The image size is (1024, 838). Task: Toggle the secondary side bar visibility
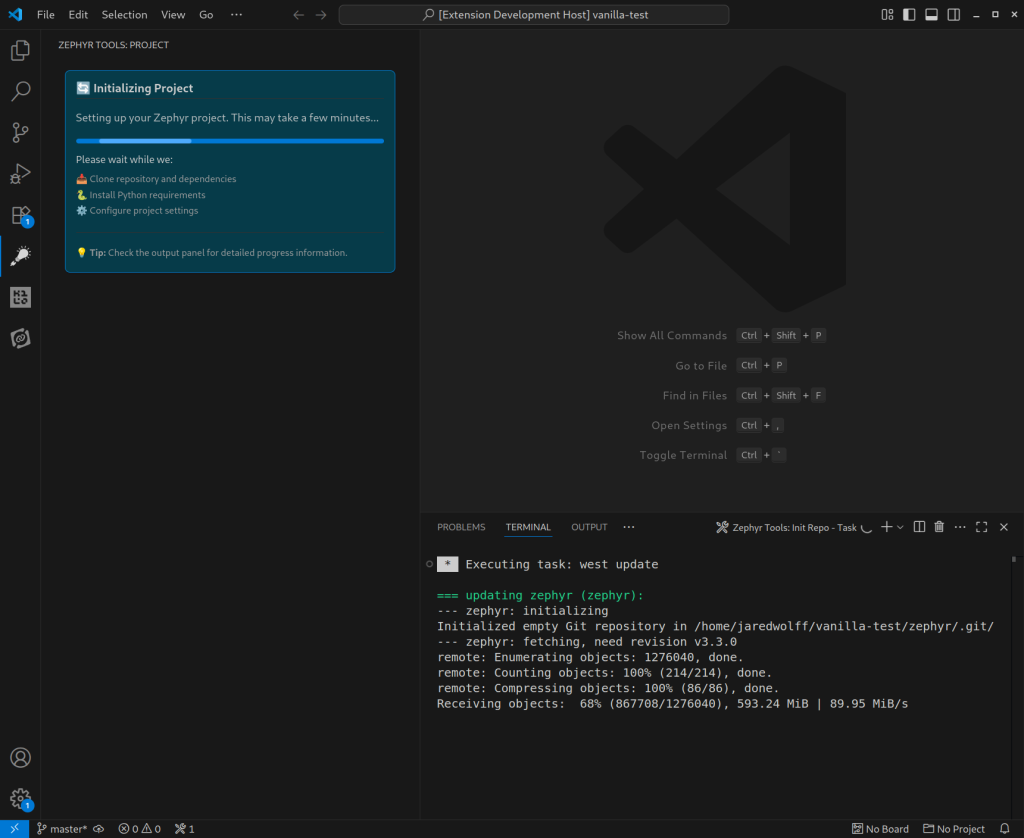pos(953,14)
